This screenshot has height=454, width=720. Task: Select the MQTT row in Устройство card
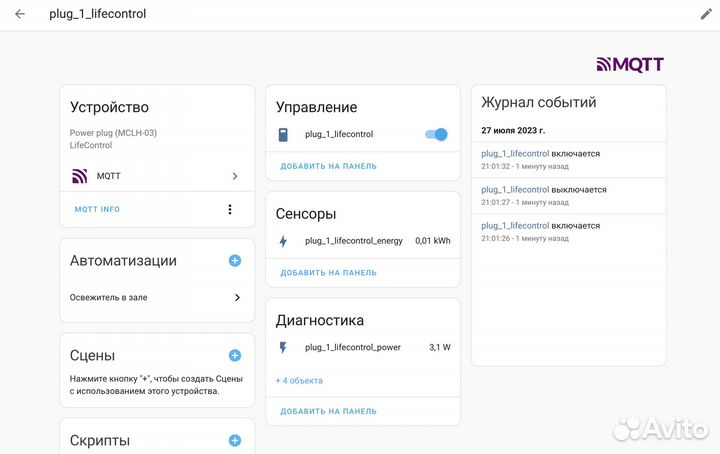(157, 176)
